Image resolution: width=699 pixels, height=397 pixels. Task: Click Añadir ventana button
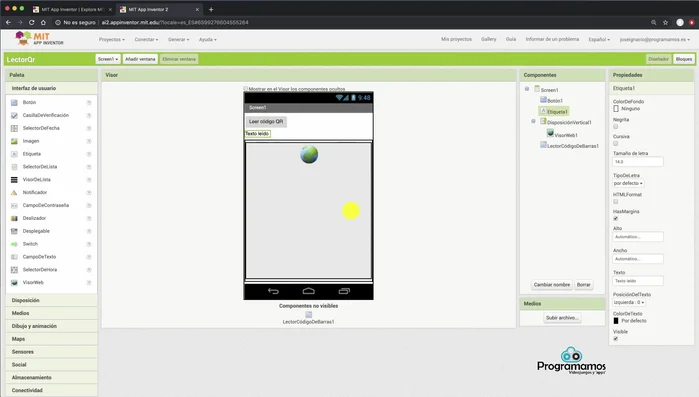tap(140, 59)
